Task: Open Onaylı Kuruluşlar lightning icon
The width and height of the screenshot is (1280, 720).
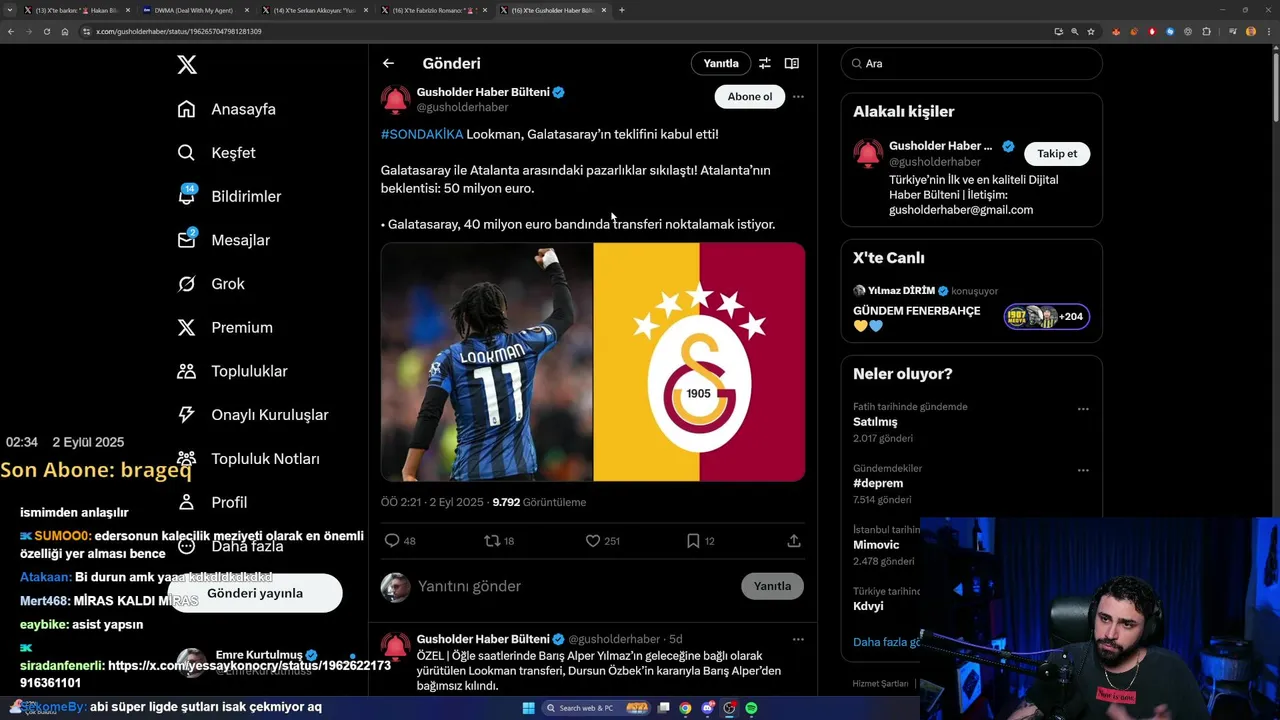Action: click(187, 415)
